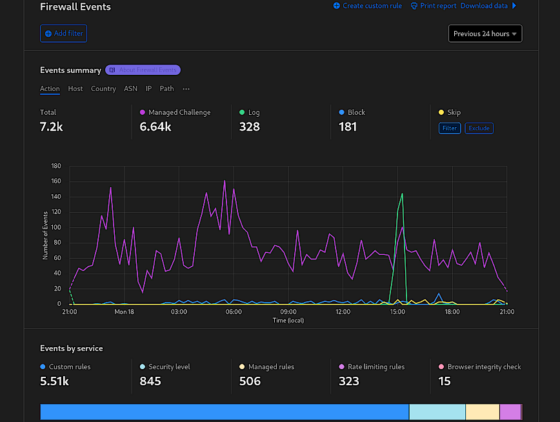Click the blue Custom rules bar segment
Viewport: 560px width, 422px height.
(224, 412)
